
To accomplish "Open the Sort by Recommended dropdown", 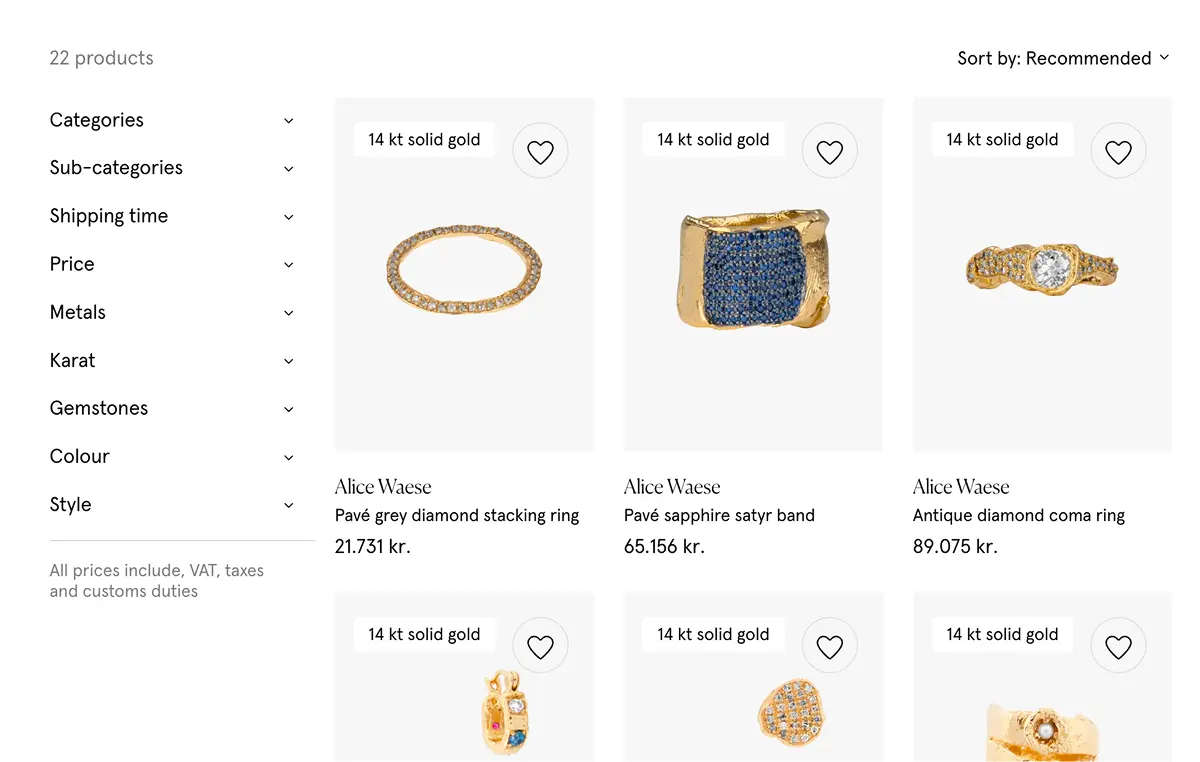I will (1063, 58).
